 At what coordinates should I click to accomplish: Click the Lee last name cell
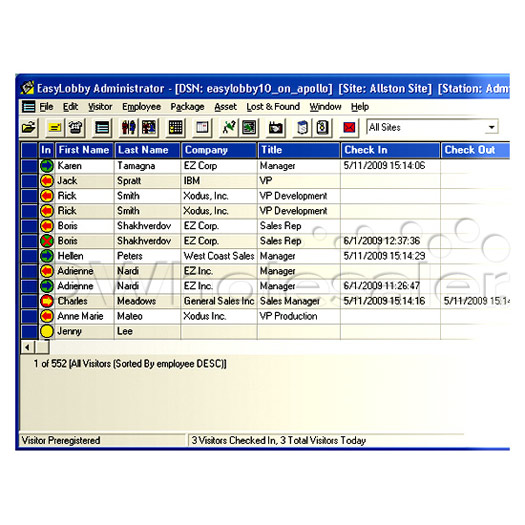tap(147, 331)
